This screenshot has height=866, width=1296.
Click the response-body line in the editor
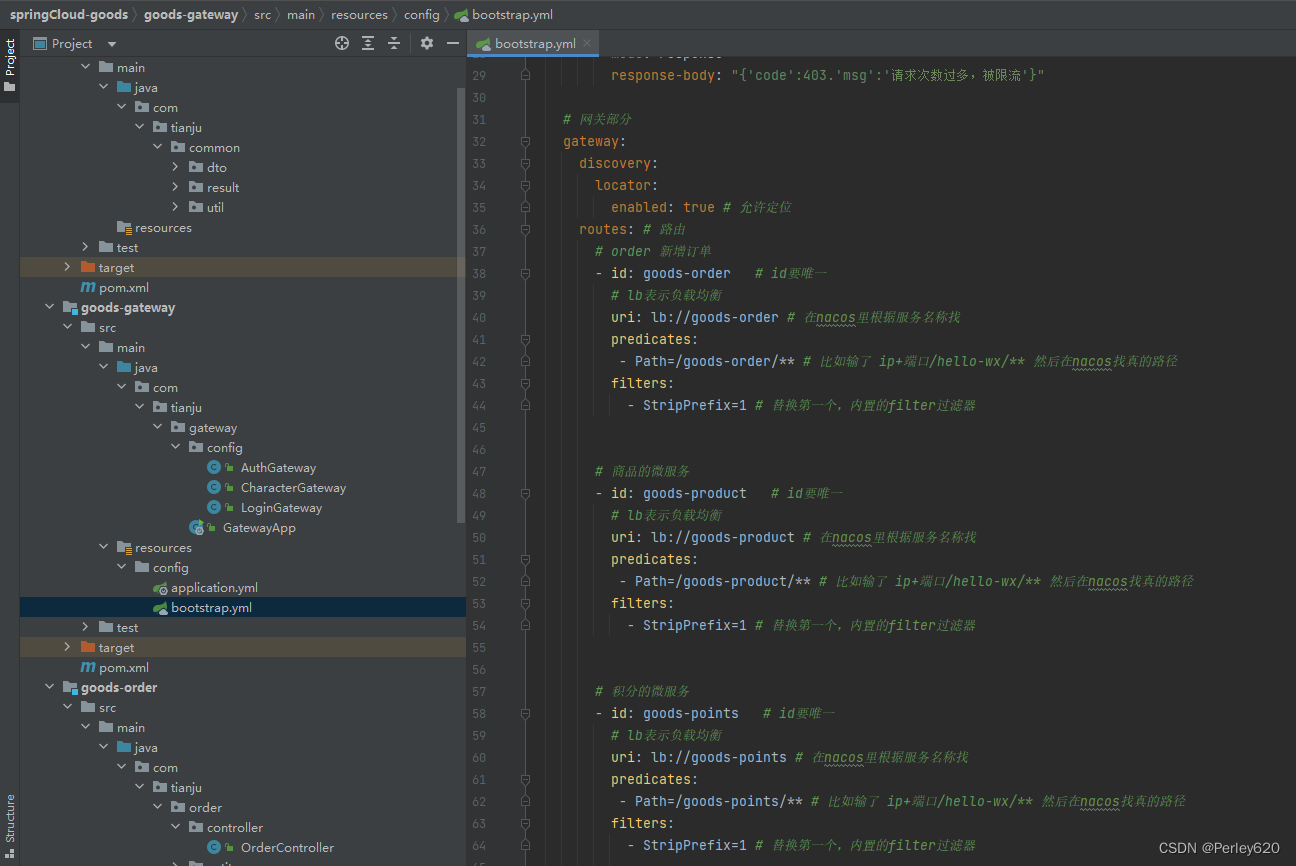(x=828, y=75)
